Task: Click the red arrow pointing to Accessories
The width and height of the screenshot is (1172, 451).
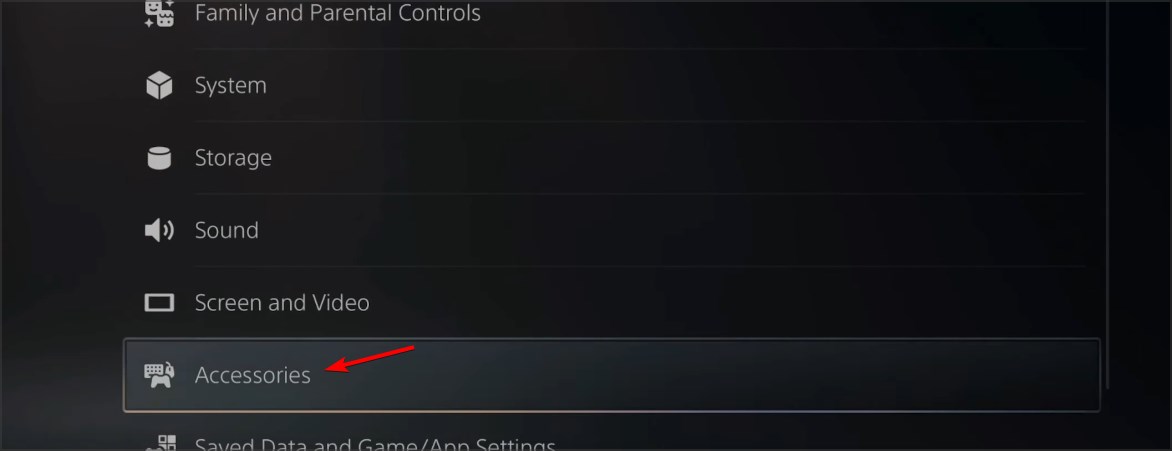Action: click(371, 358)
